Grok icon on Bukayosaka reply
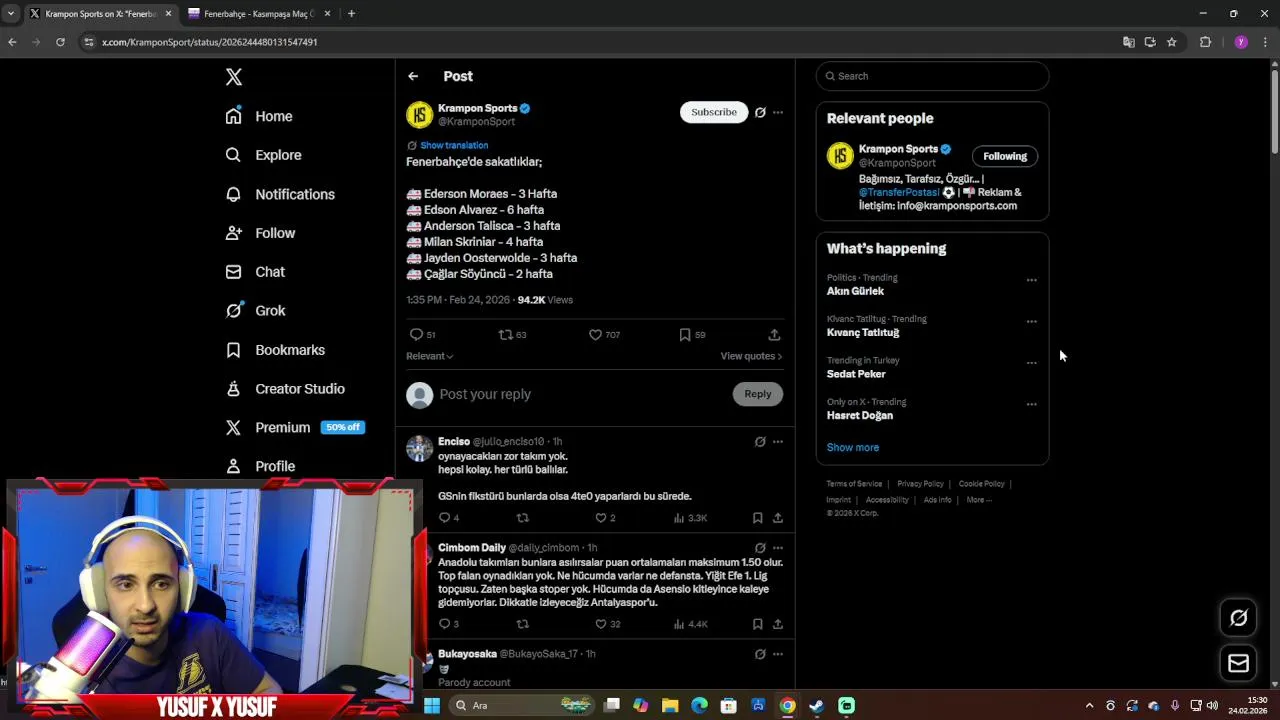The image size is (1280, 720). [760, 654]
